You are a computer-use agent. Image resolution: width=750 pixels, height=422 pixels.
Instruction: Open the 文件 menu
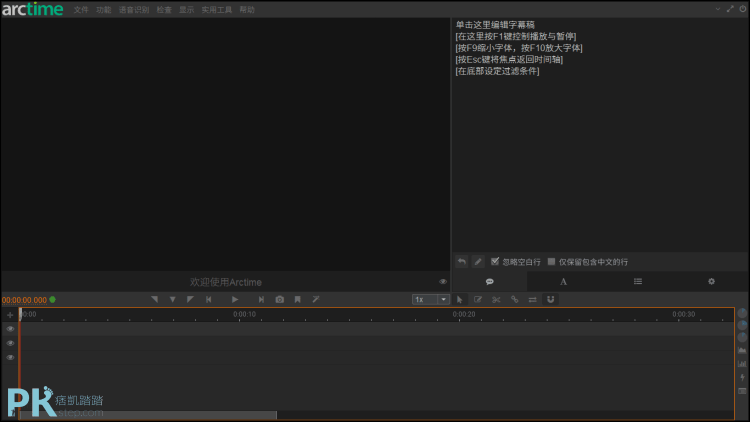coord(81,10)
